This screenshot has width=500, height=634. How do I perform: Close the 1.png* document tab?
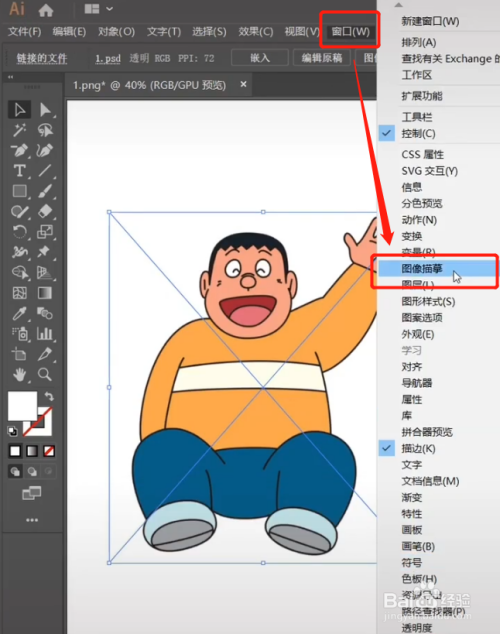[x=243, y=84]
